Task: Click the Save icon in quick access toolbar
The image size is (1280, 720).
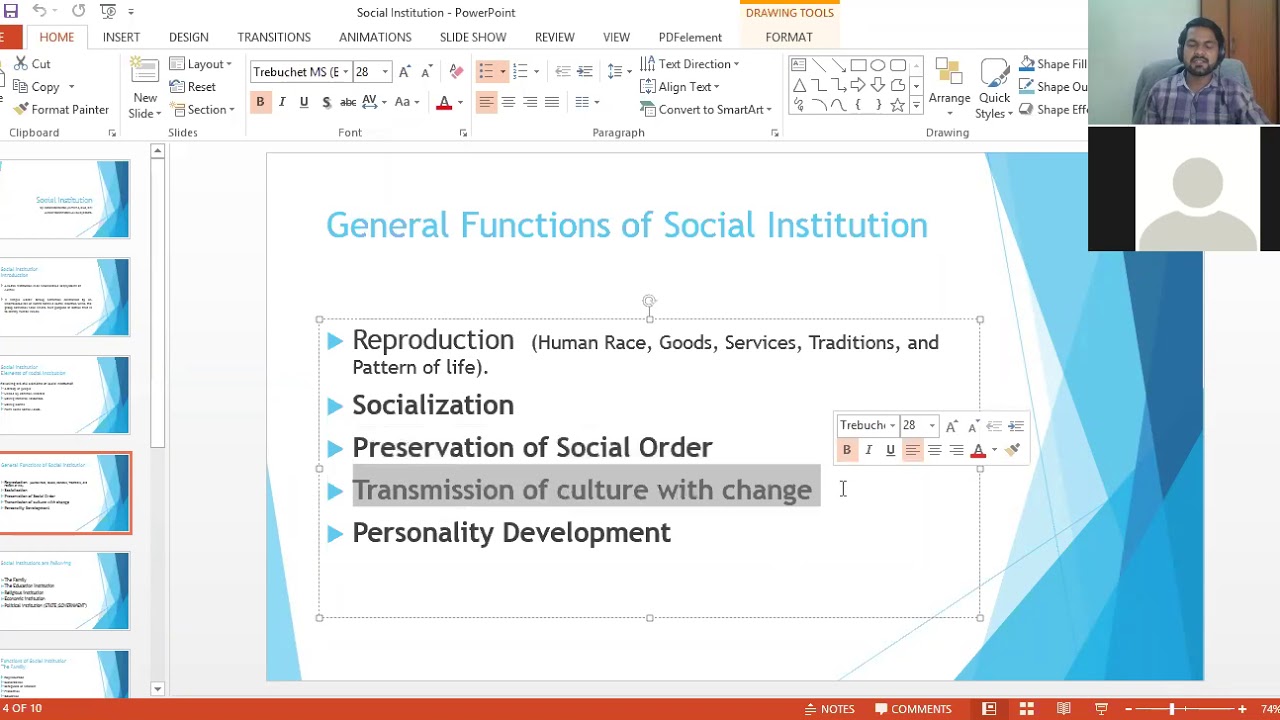Action: coord(11,12)
